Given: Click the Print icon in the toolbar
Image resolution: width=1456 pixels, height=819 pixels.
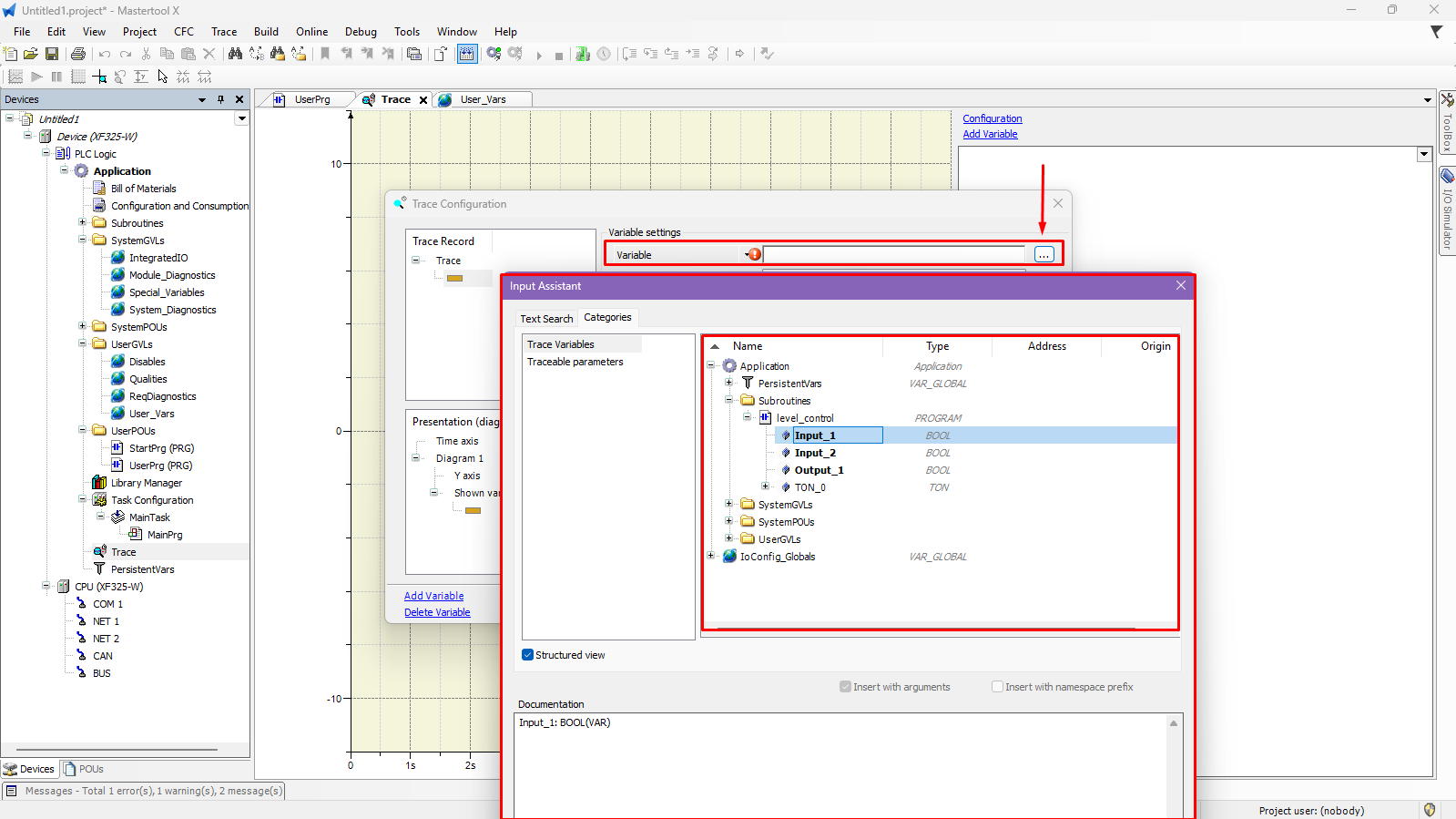Looking at the screenshot, I should pyautogui.click(x=78, y=54).
